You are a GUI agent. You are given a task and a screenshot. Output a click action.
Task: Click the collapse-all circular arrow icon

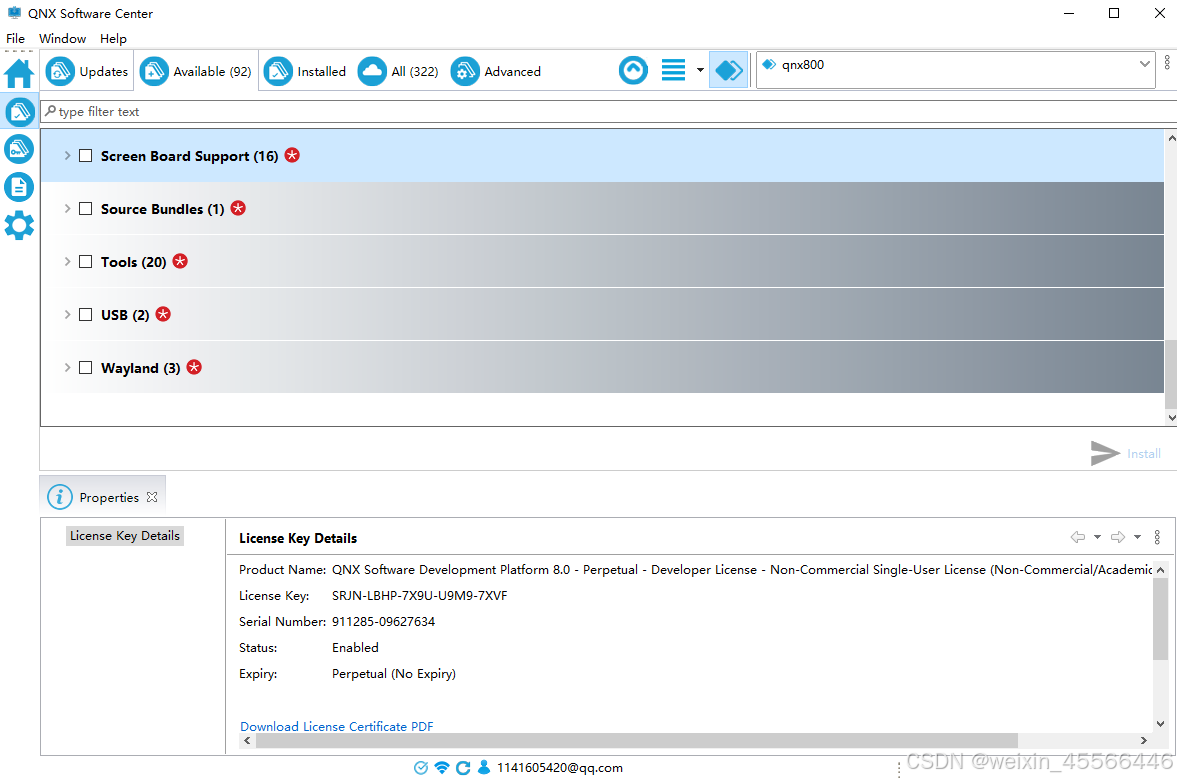634,71
